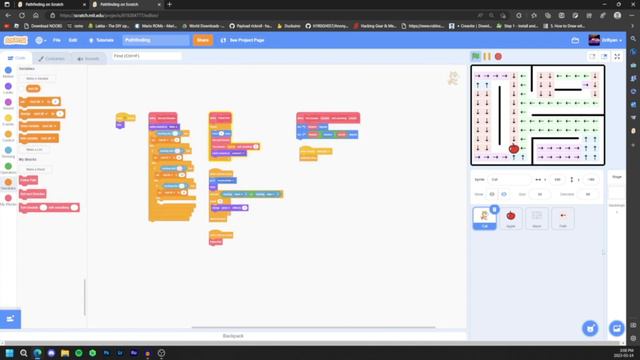Select the Variables block category
This screenshot has height=360, width=640.
(x=8, y=184)
